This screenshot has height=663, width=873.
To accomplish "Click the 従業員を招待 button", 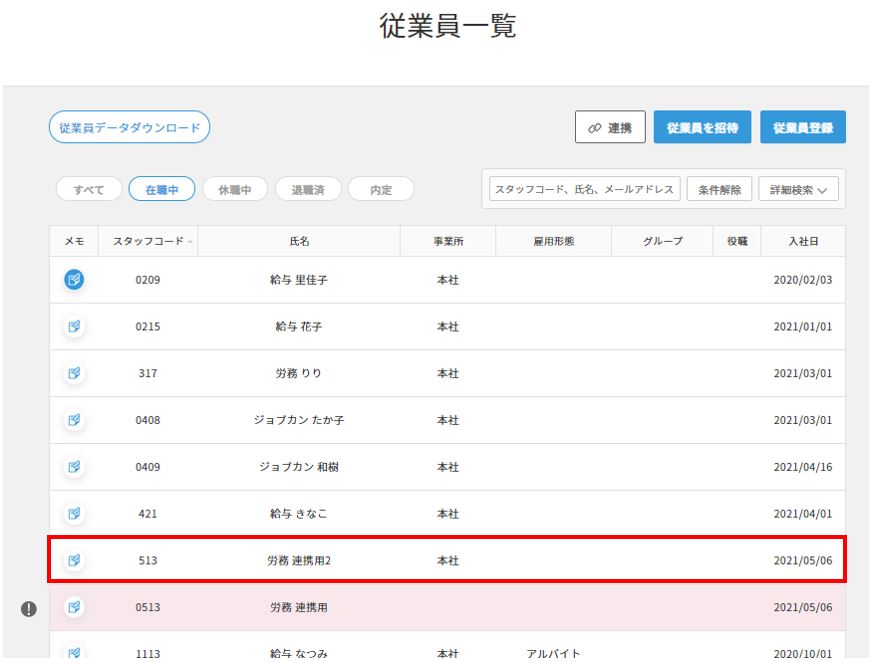I will 702,127.
